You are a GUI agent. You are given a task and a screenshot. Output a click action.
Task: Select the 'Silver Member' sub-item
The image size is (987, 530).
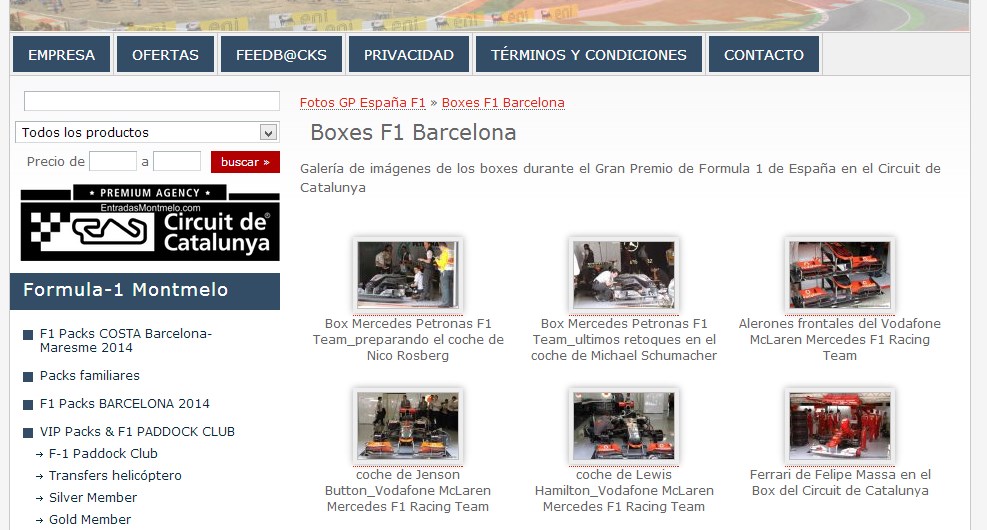93,498
